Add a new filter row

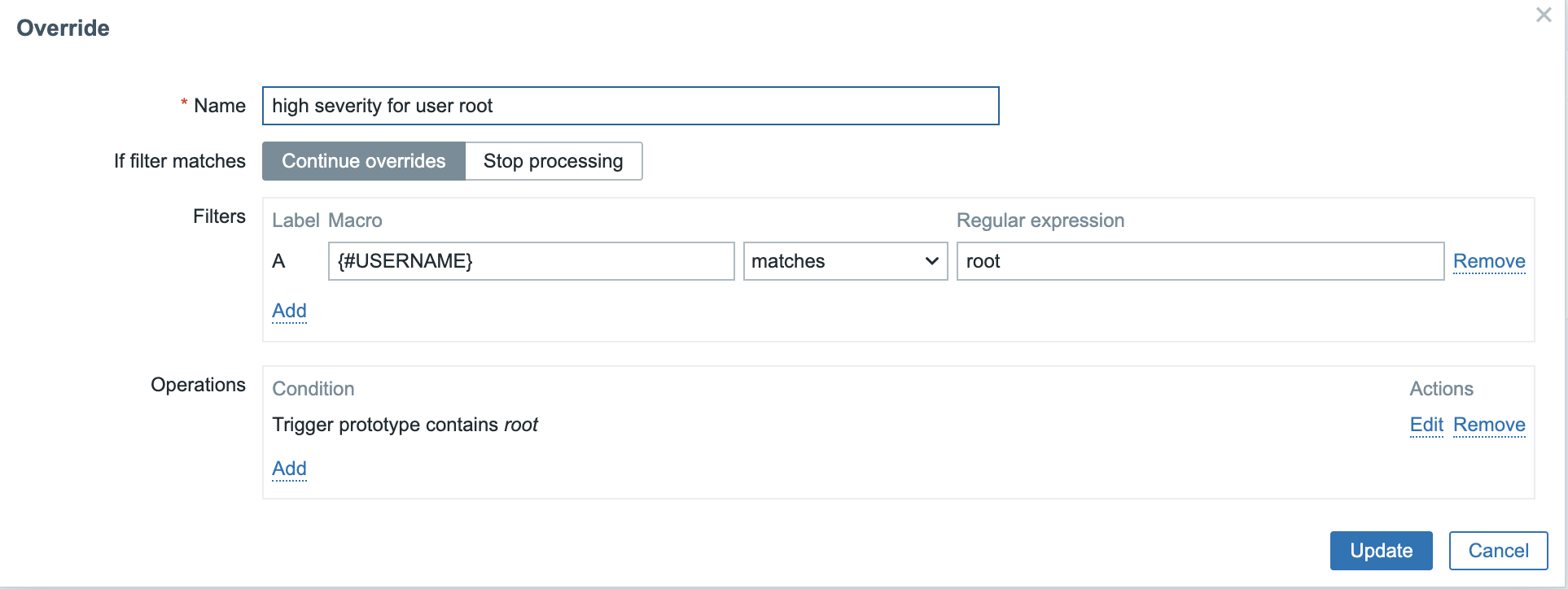(x=289, y=311)
